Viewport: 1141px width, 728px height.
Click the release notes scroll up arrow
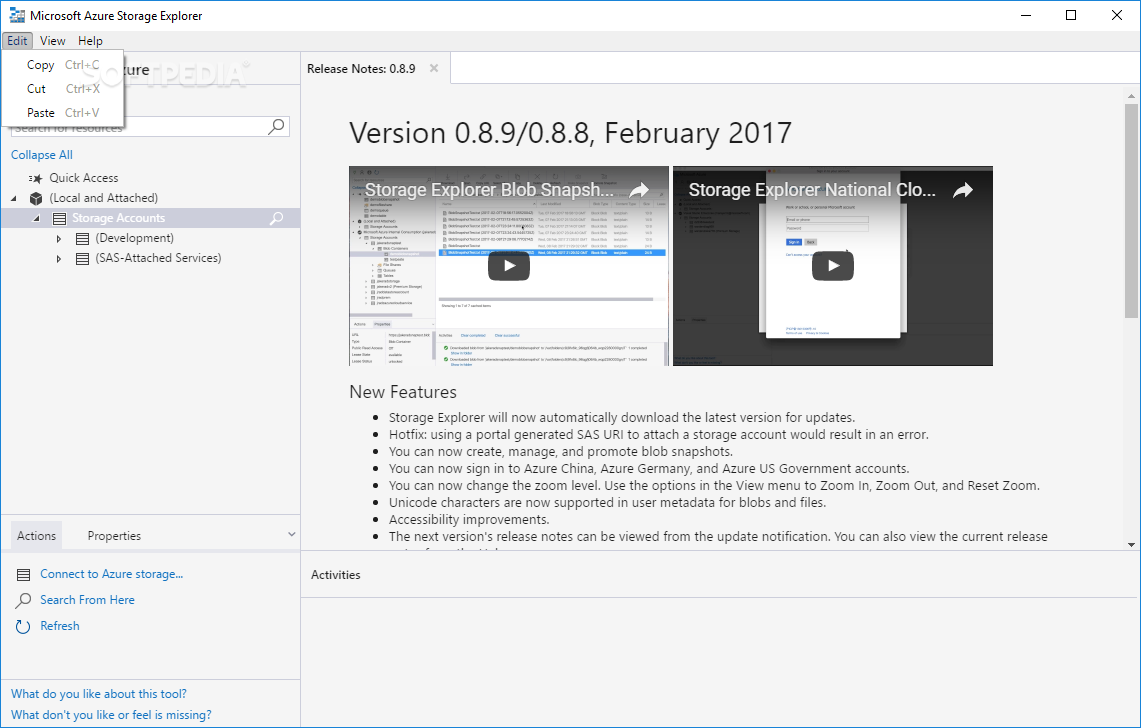pyautogui.click(x=1131, y=95)
